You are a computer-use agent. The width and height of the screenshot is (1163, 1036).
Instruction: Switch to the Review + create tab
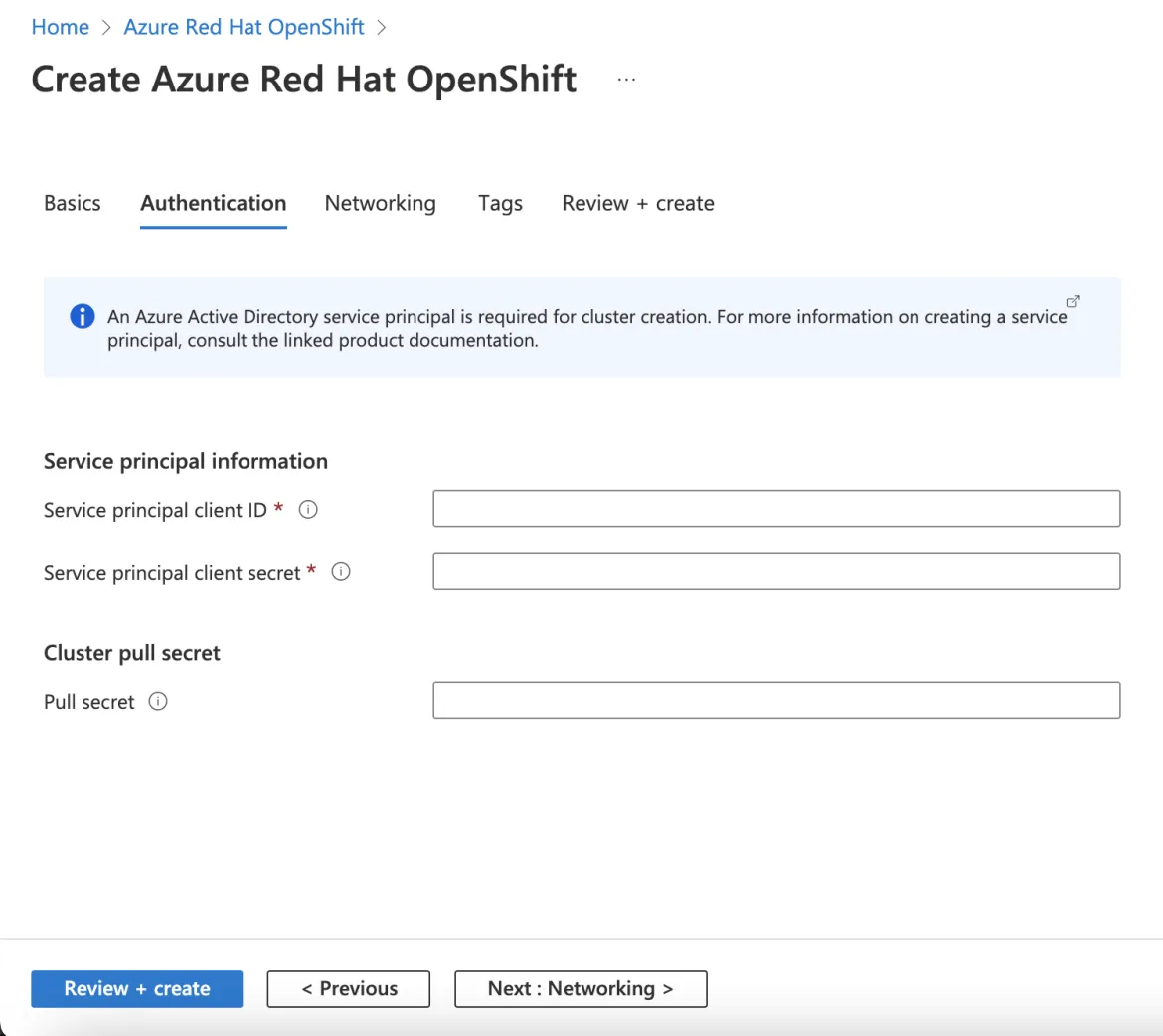[637, 203]
